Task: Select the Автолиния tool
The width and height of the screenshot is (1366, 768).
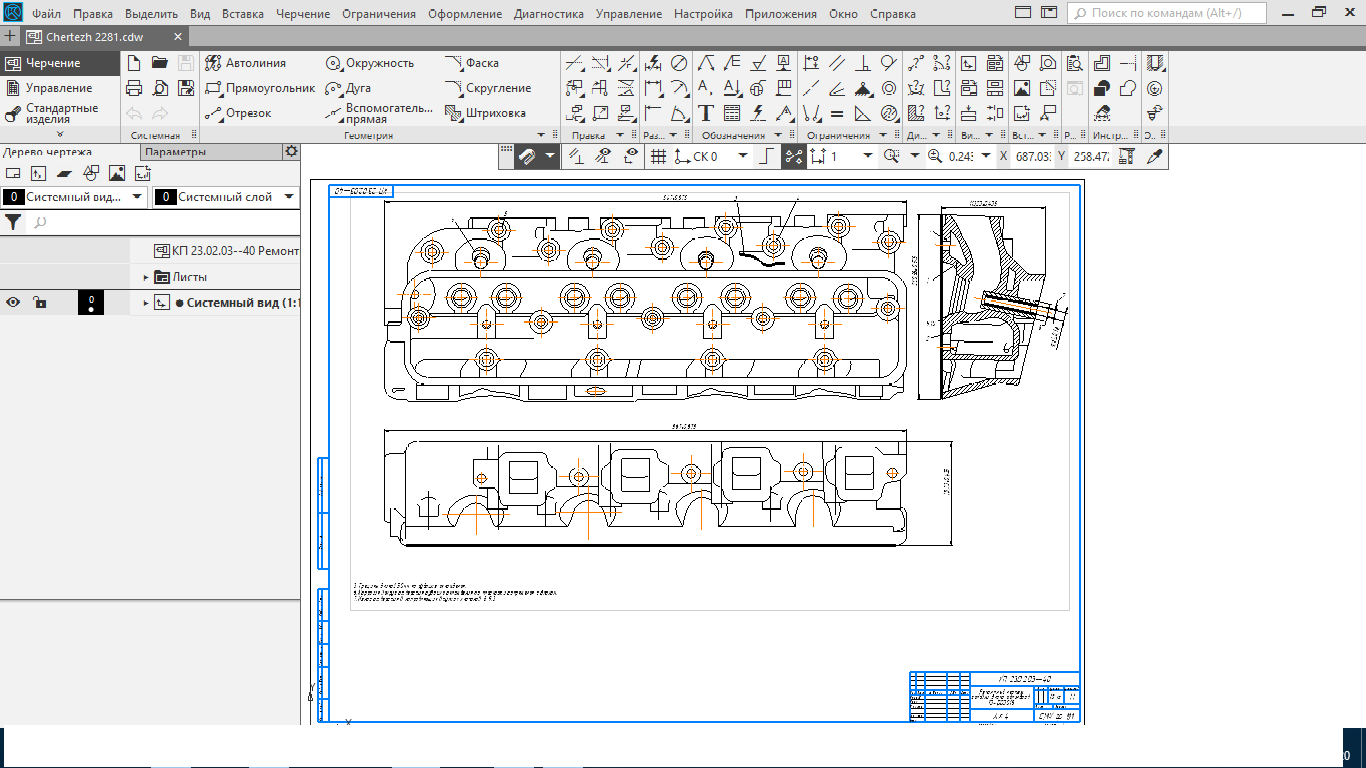Action: click(245, 63)
